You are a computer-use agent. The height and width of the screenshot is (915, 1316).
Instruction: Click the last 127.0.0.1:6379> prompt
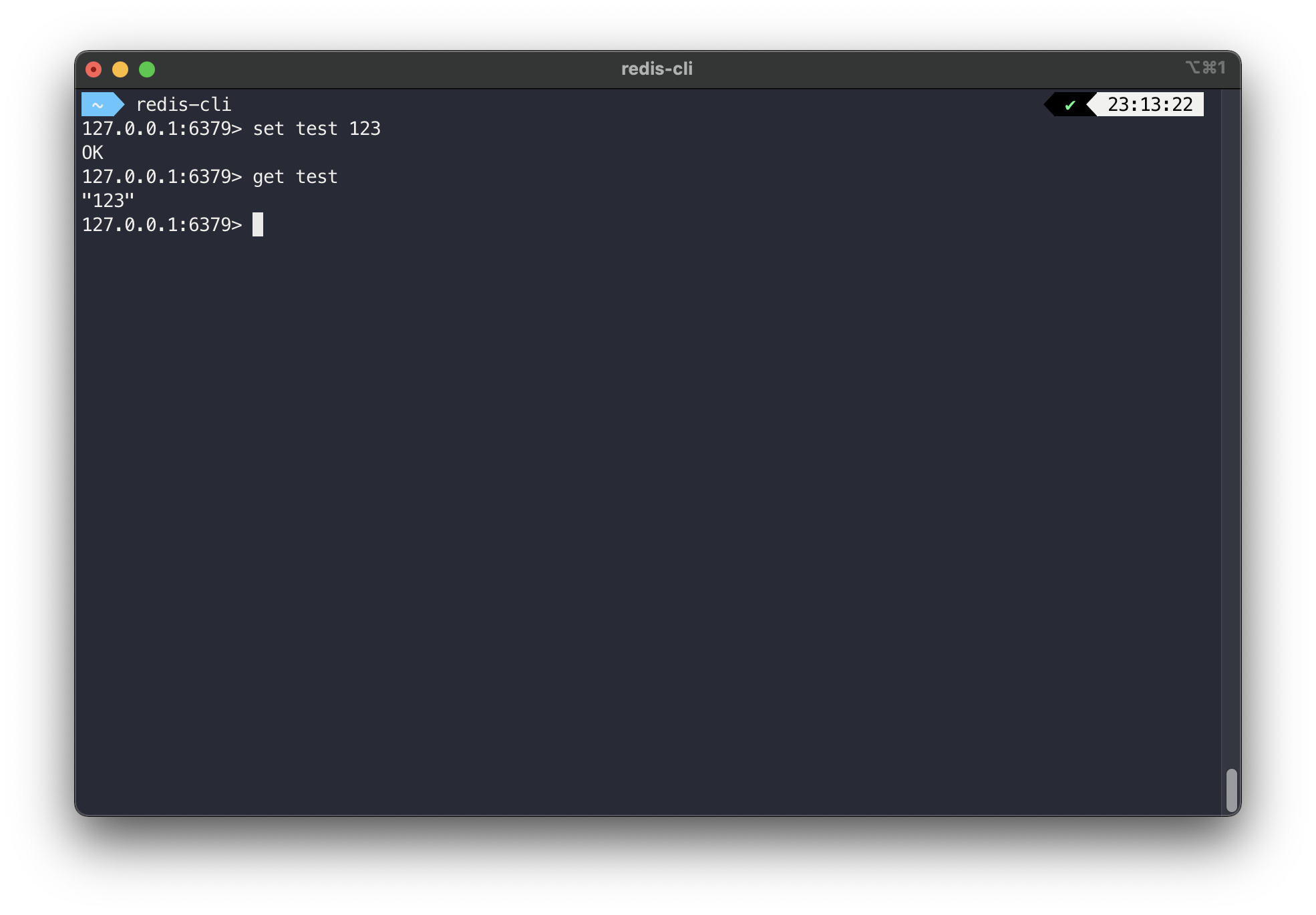pyautogui.click(x=162, y=225)
